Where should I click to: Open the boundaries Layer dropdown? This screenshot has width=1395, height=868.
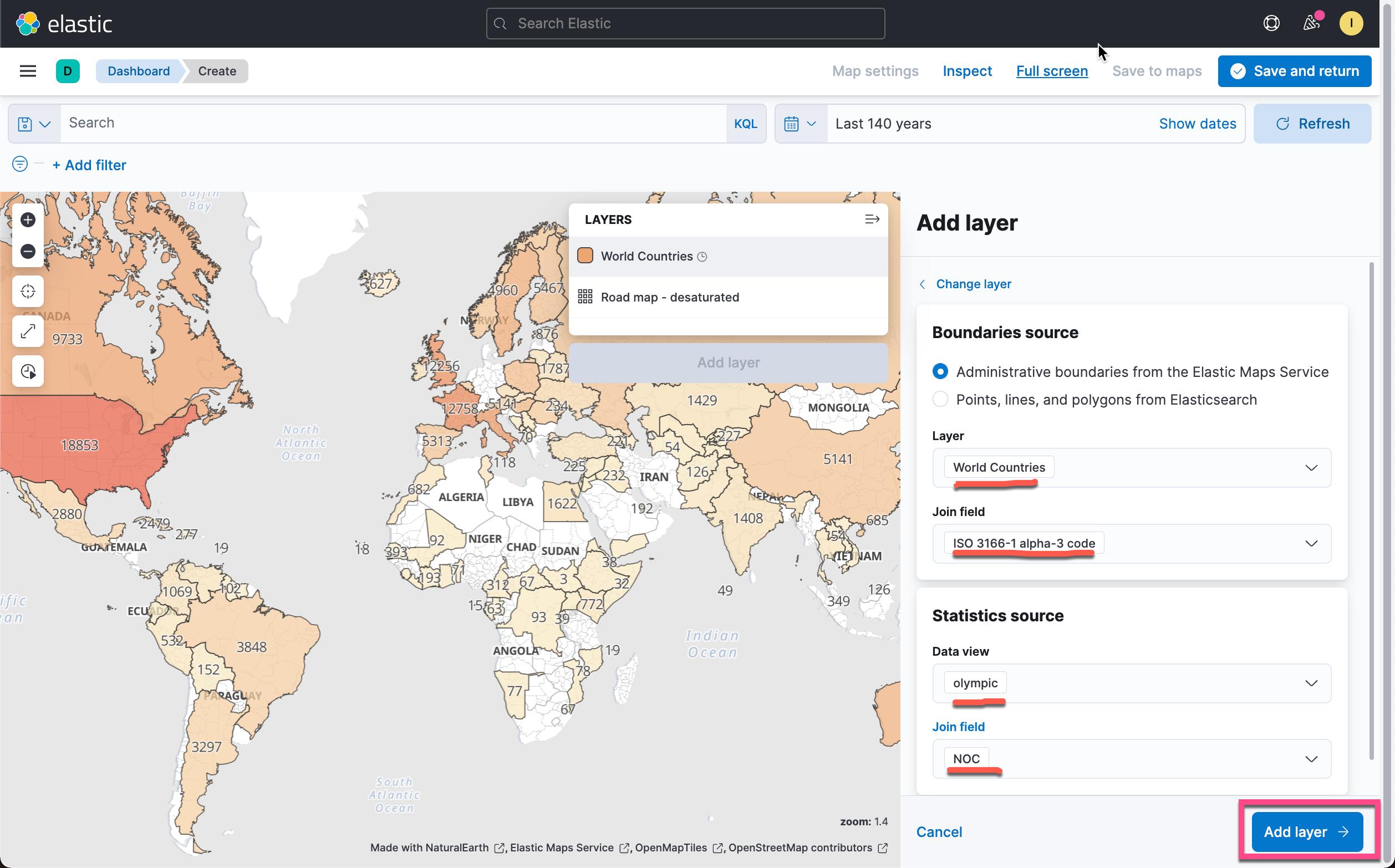[x=1132, y=468]
